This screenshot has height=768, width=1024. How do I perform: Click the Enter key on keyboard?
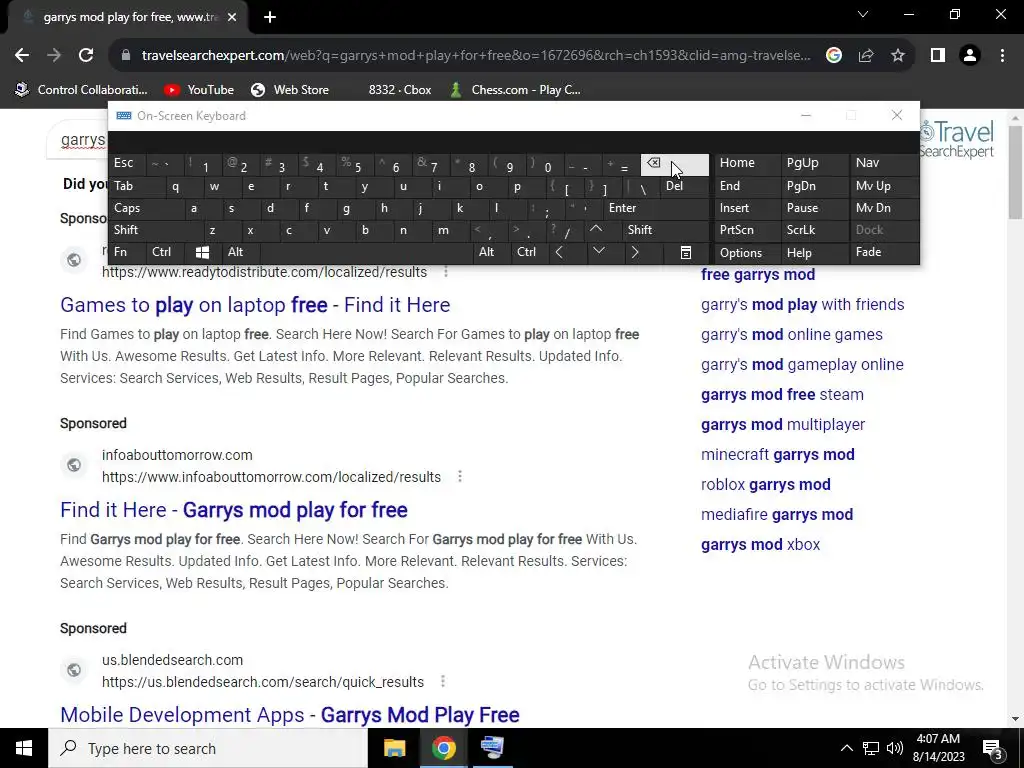point(654,208)
